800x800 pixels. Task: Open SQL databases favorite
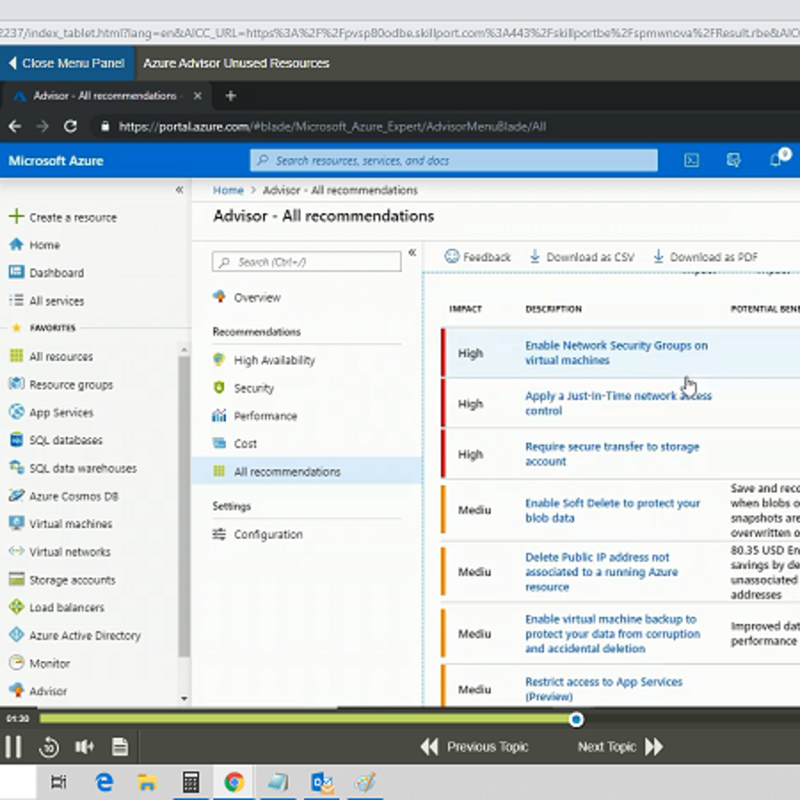click(56, 440)
